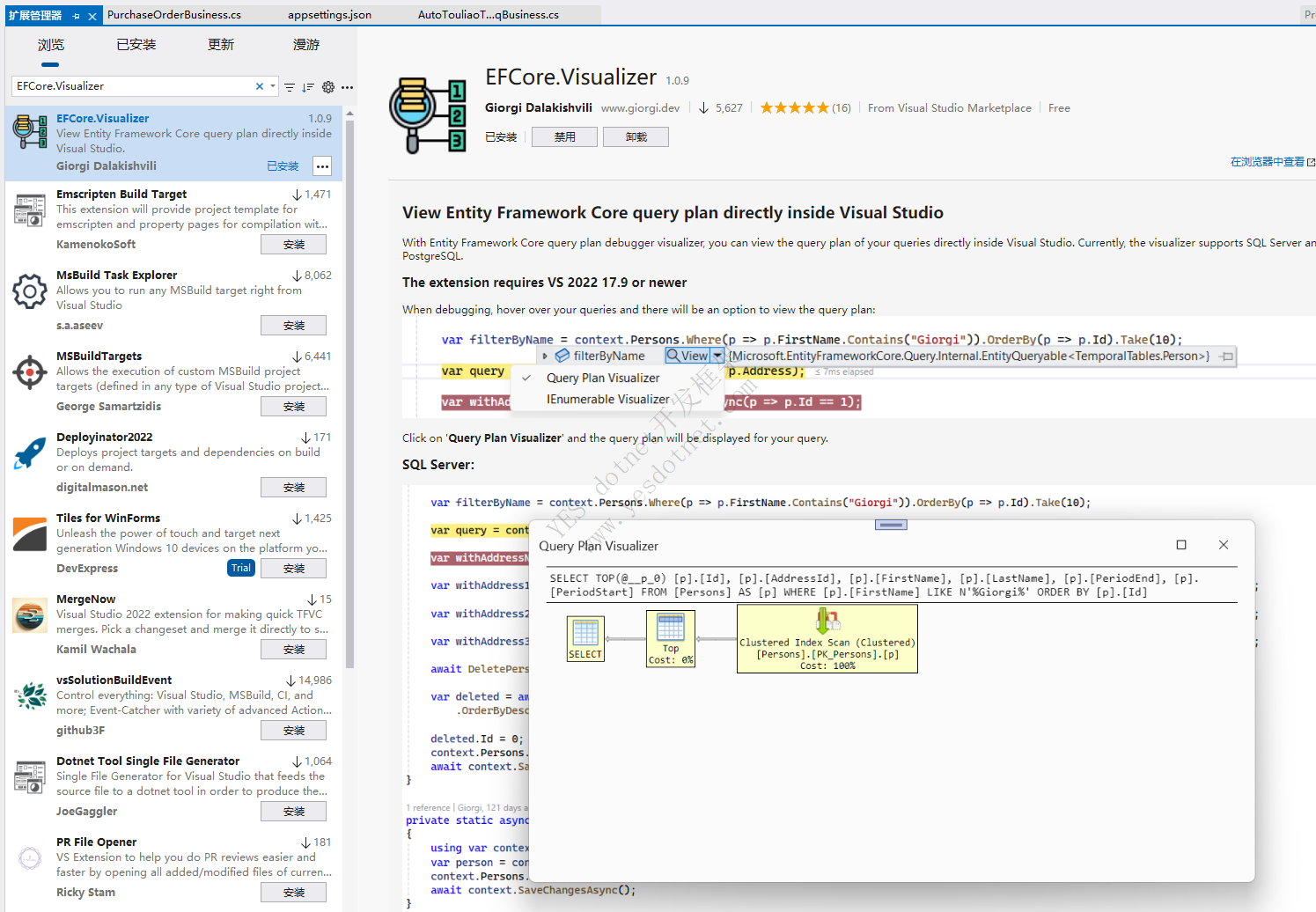The image size is (1316, 912).
Task: Install MsBuild Task Explorer
Action: pyautogui.click(x=293, y=326)
